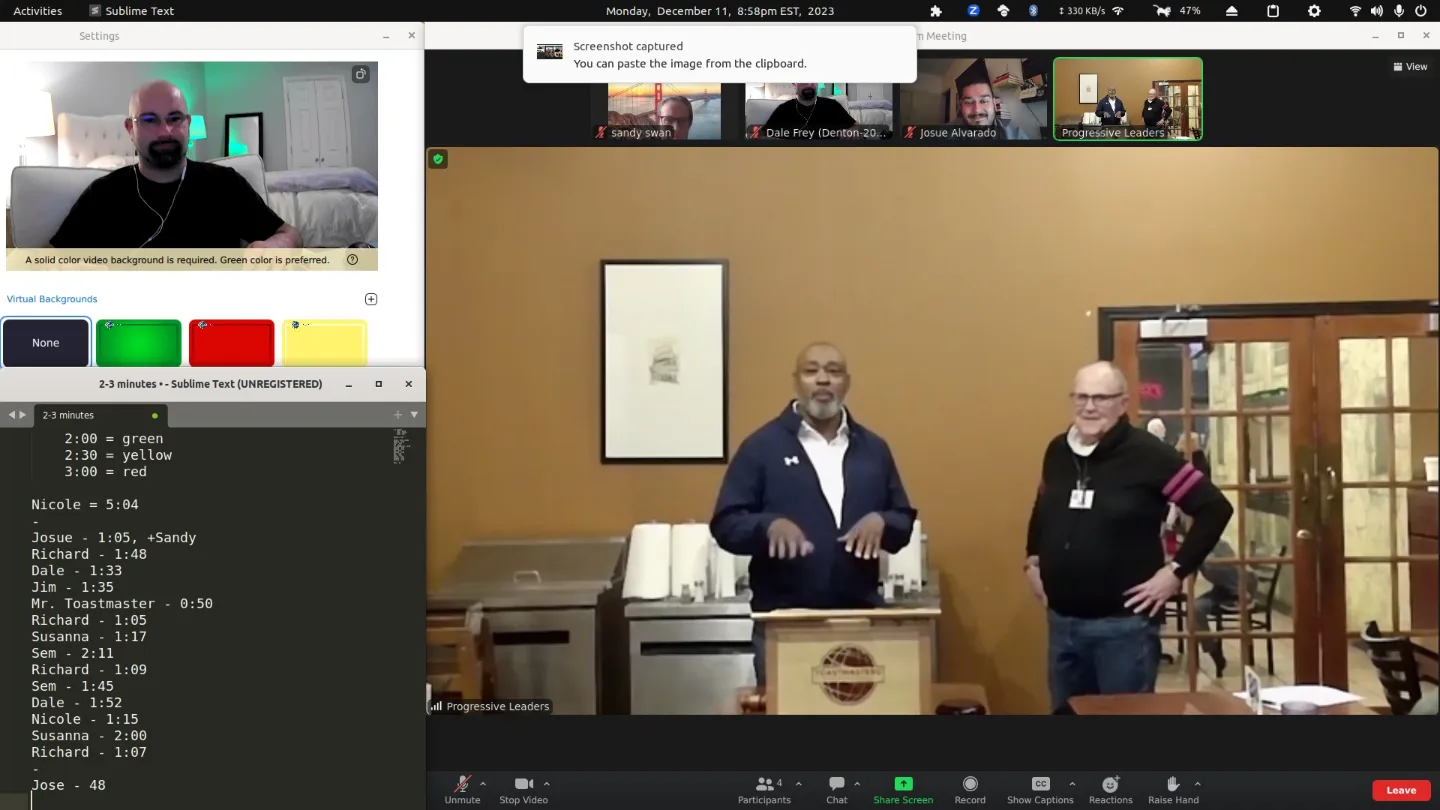Open the View layout menu in Zoom

1410,67
